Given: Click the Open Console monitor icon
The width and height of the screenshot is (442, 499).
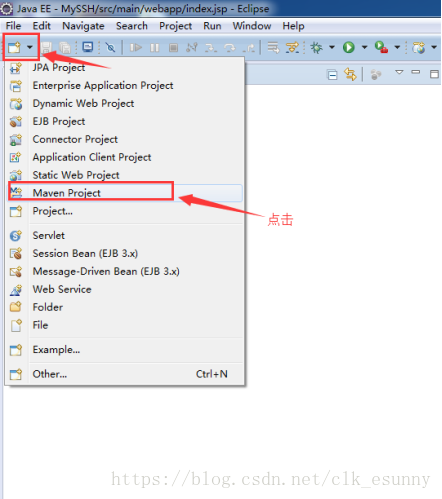Looking at the screenshot, I should pos(88,47).
